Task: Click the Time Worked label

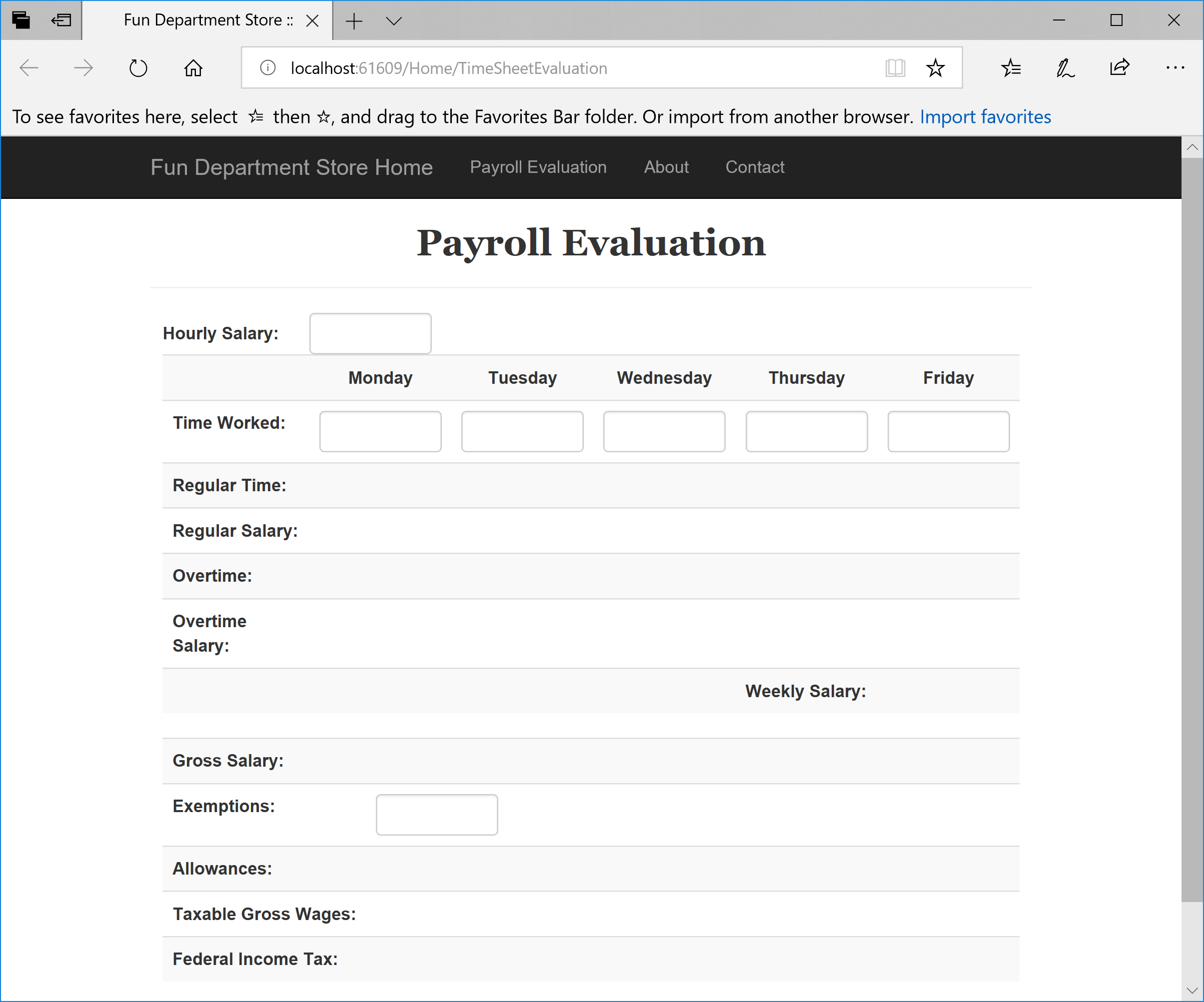Action: [x=229, y=423]
